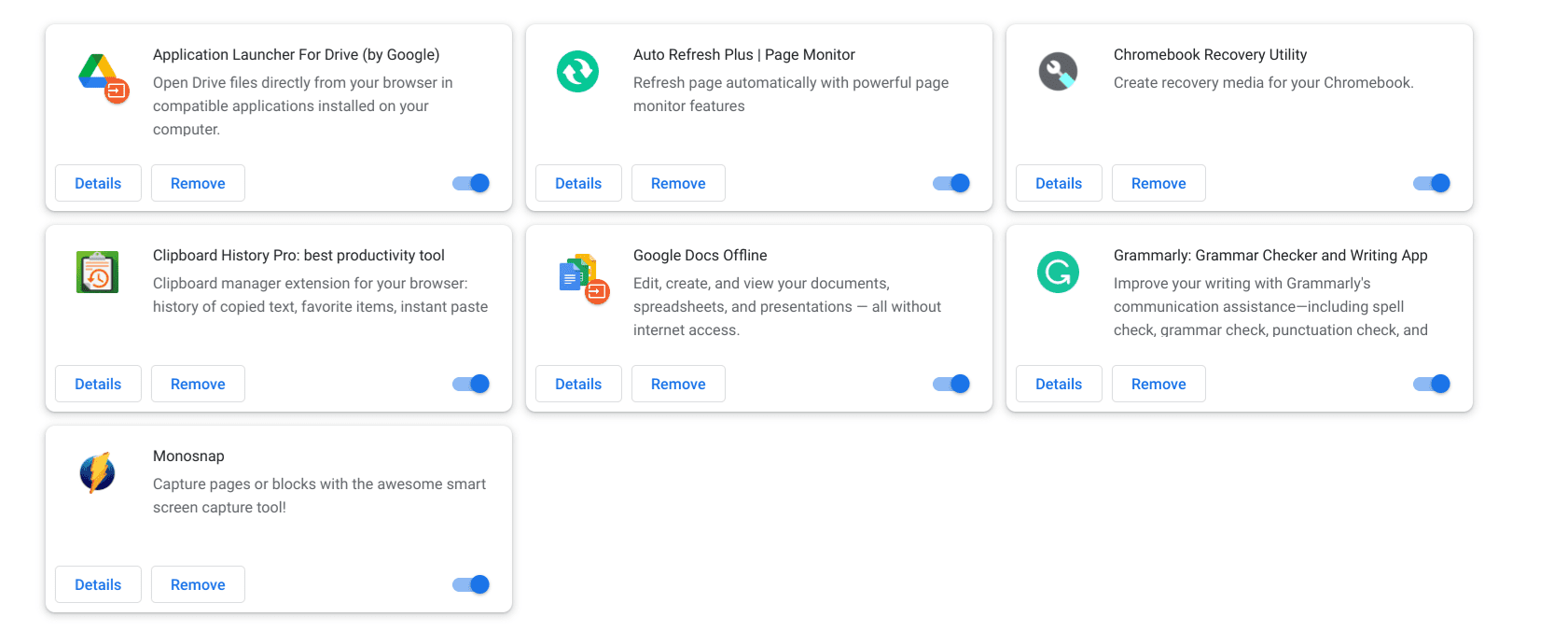Image resolution: width=1568 pixels, height=631 pixels.
Task: View Grammarly extension Details
Action: (x=1059, y=384)
